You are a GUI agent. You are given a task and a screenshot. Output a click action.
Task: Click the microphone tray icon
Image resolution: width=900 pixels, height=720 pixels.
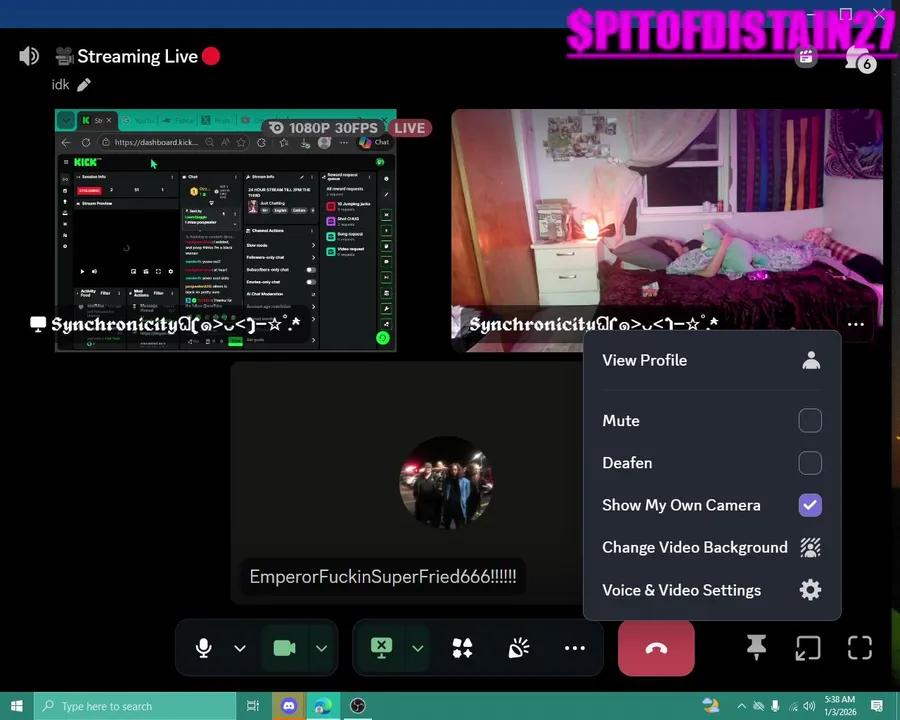coord(775,706)
